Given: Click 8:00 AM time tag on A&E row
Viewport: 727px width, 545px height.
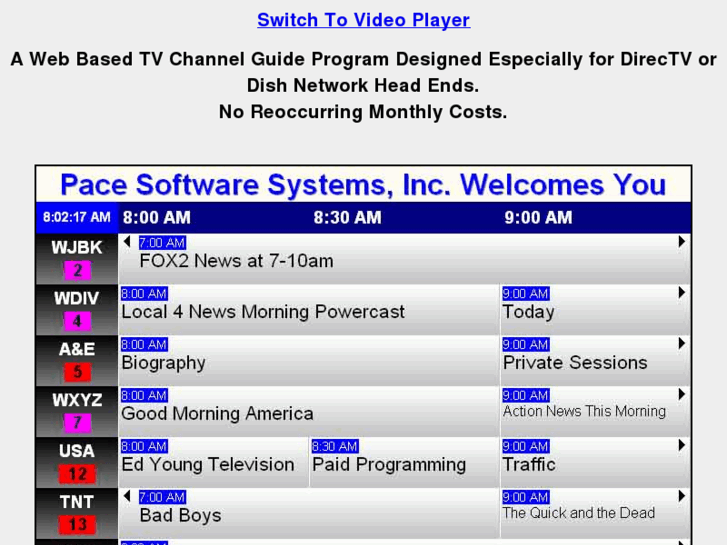Looking at the screenshot, I should [x=144, y=345].
